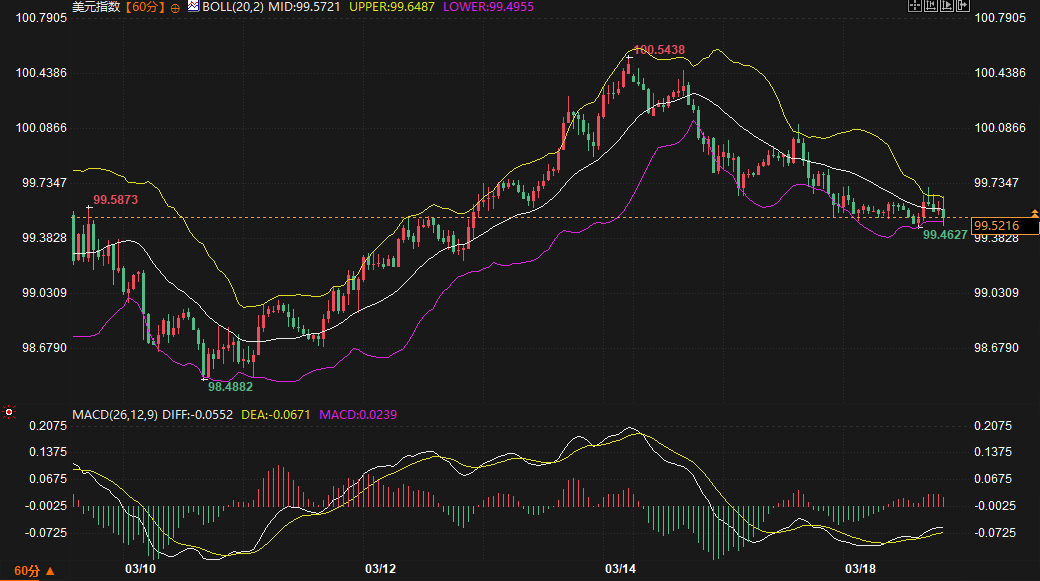Click the jump-to-chart-start range icon

coord(930,6)
